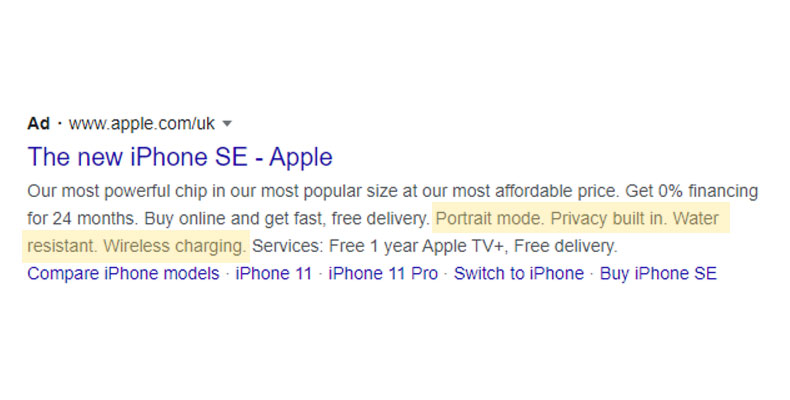Viewport: 790px width, 400px height.
Task: Click the 'Compare iPhone models' sitelink
Action: coord(123,274)
